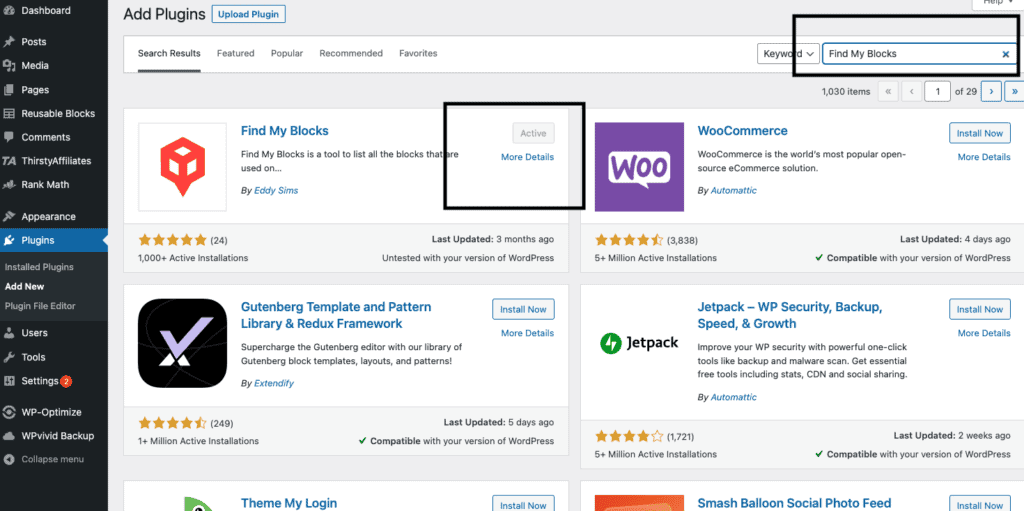The image size is (1024, 511).
Task: Open author link Eddy Sims
Action: 275,191
